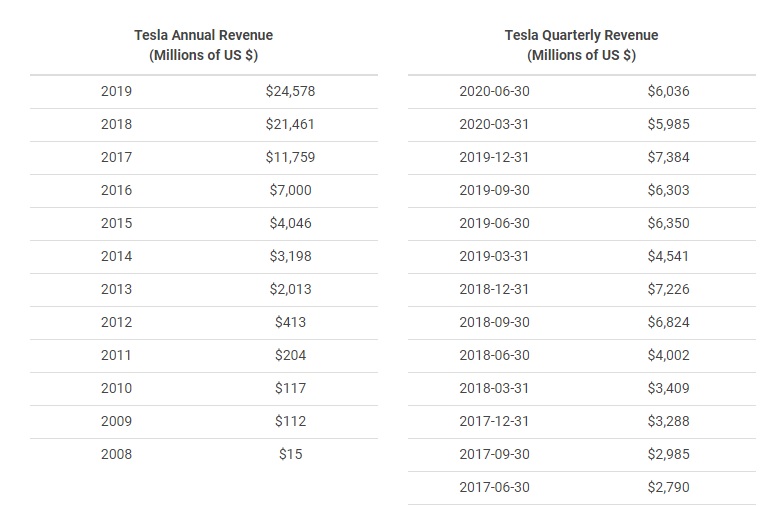The image size is (779, 506).
Task: Click the $24,578 annual revenue value
Action: [x=290, y=91]
